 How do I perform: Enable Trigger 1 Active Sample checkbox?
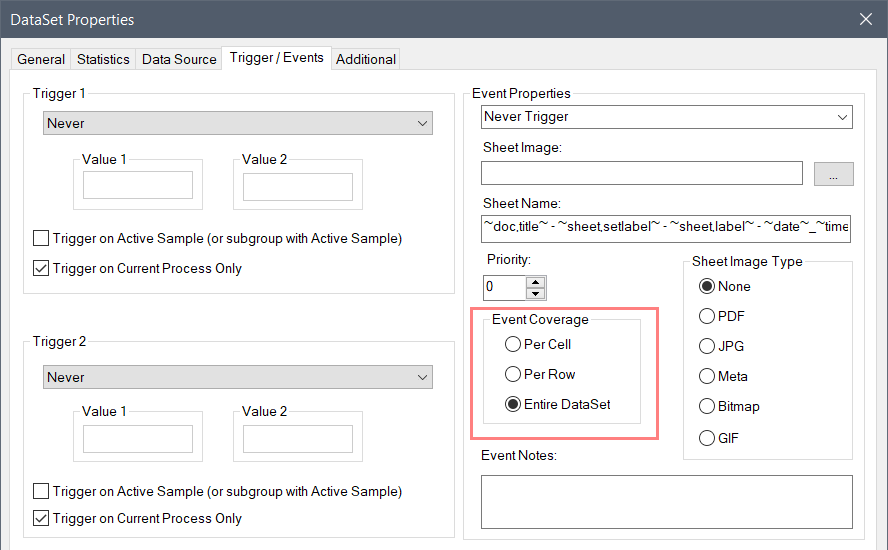click(41, 239)
